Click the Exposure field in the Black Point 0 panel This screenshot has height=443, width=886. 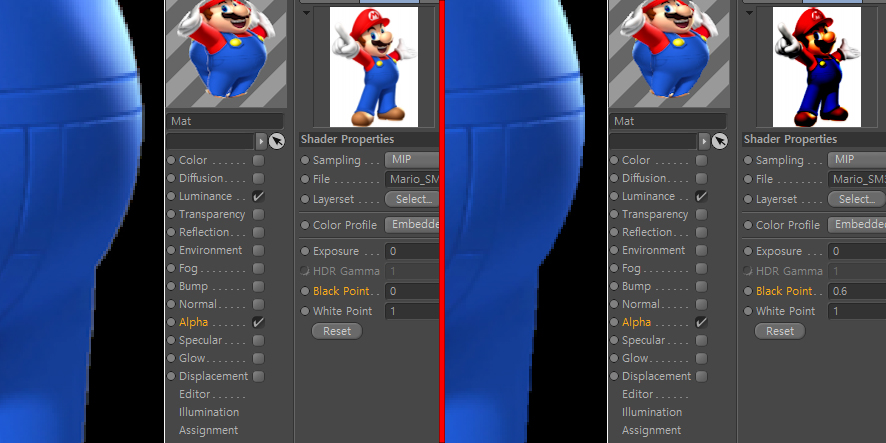pos(412,250)
